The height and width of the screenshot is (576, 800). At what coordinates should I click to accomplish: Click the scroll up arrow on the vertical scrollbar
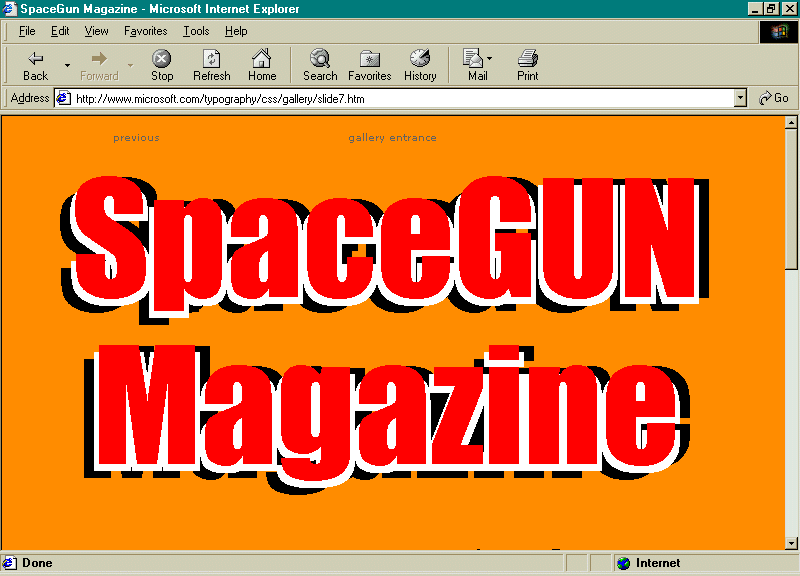coord(791,122)
